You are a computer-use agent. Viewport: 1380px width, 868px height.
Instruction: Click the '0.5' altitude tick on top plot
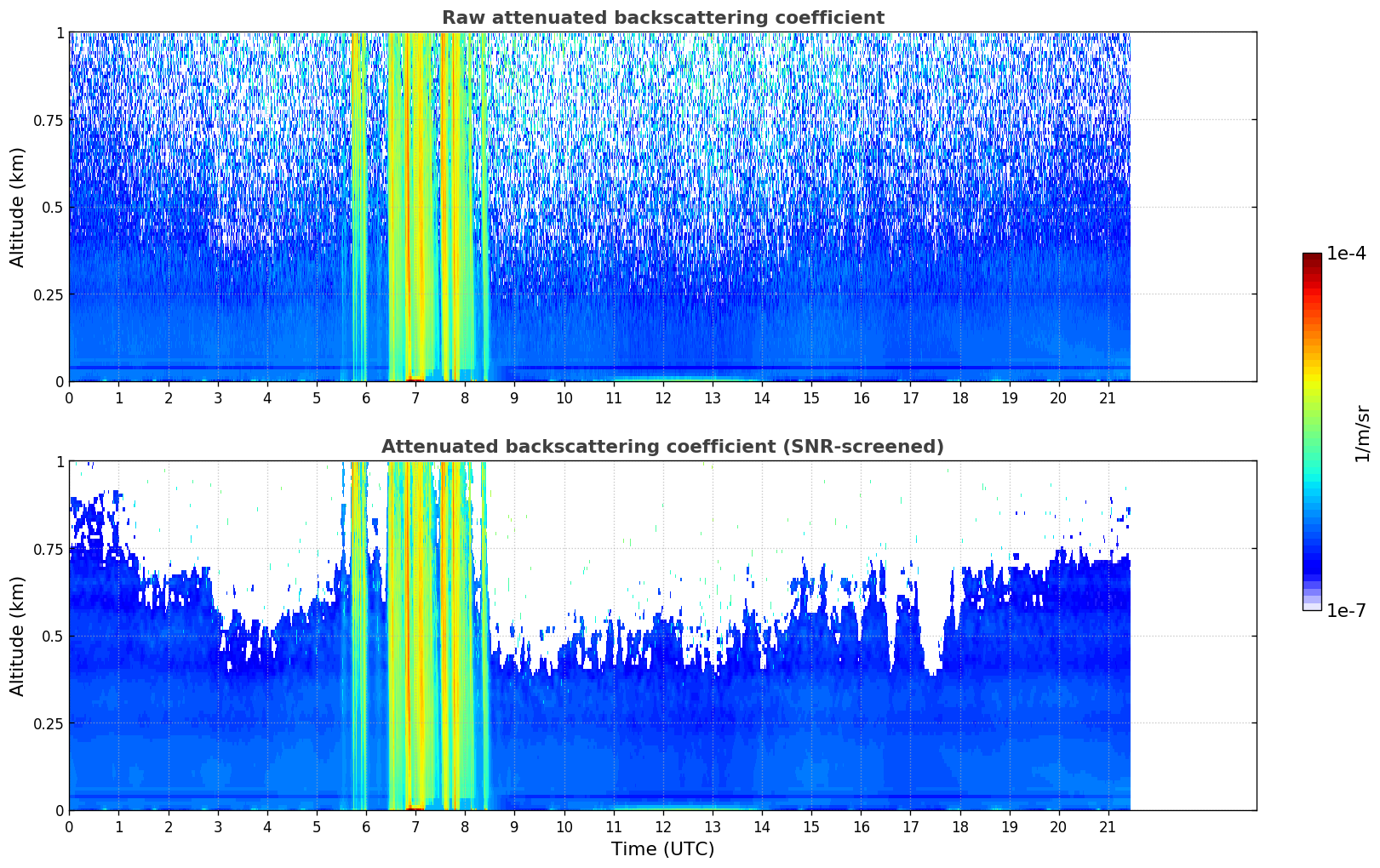point(53,208)
